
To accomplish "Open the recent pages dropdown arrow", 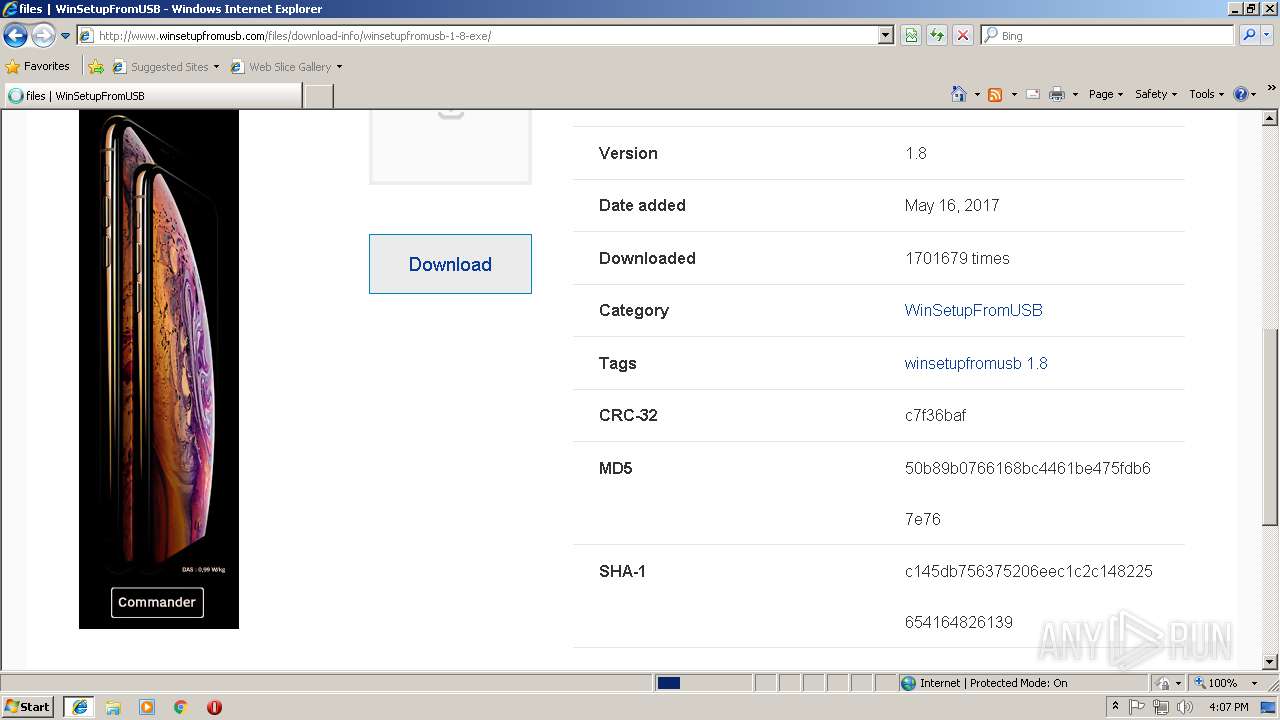I will [x=65, y=36].
